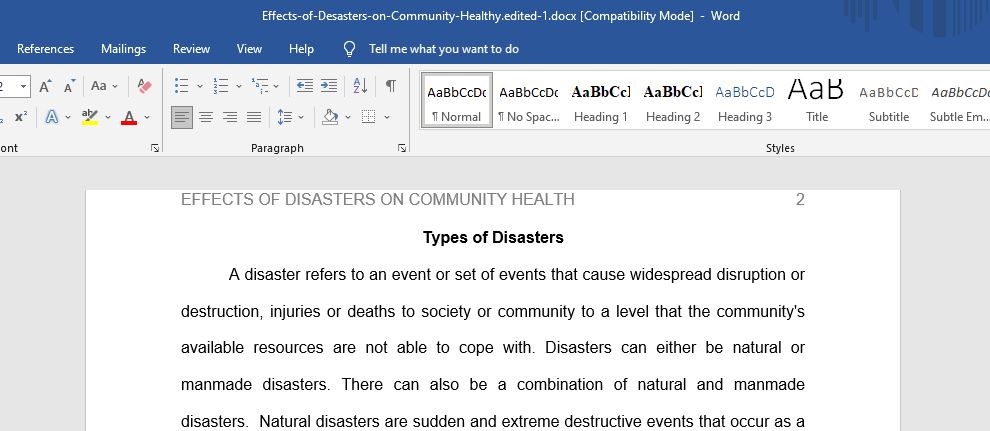Viewport: 990px width, 431px height.
Task: Switch to the Review tab
Action: coord(191,49)
